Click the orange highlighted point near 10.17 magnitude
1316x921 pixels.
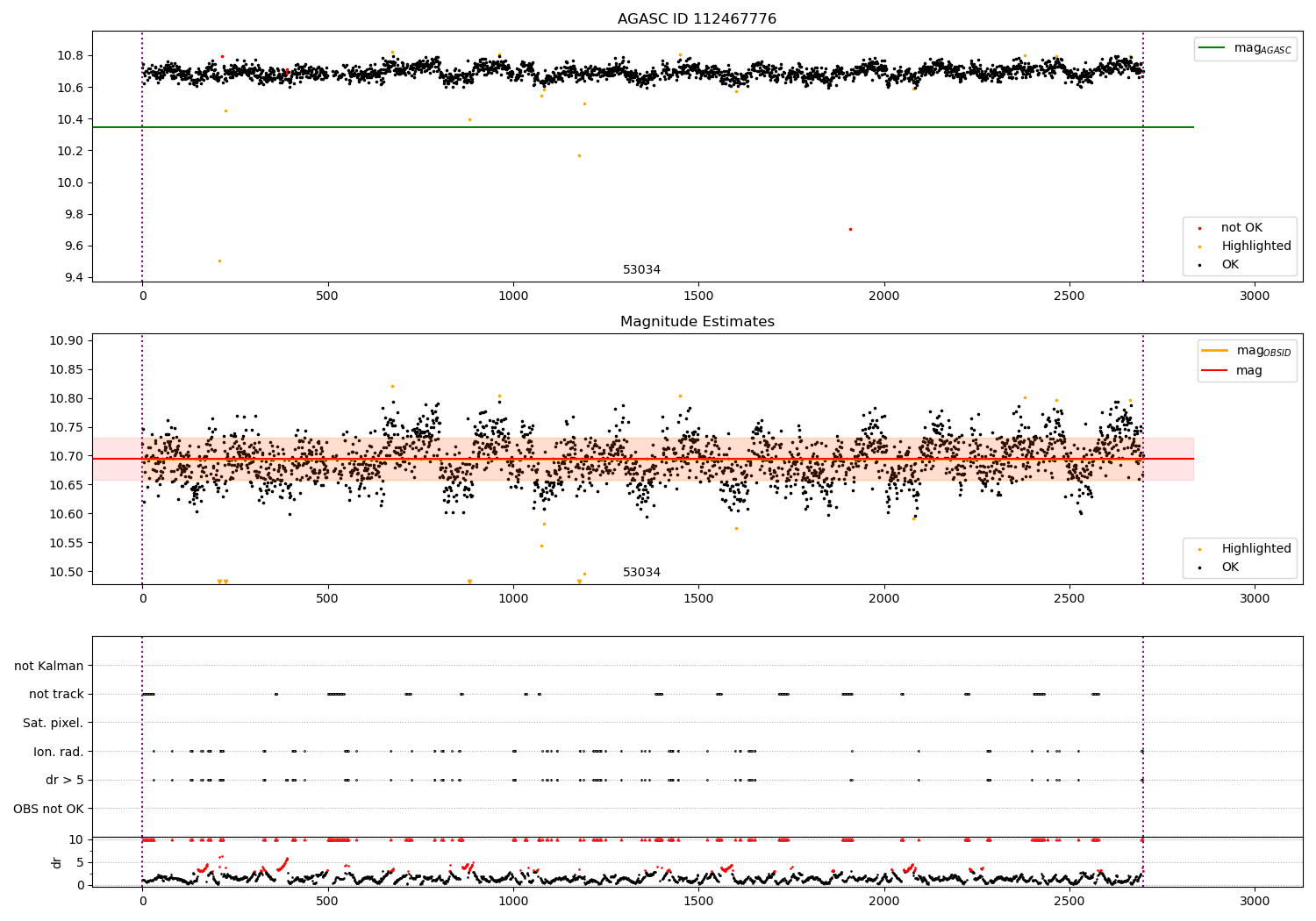(x=578, y=155)
